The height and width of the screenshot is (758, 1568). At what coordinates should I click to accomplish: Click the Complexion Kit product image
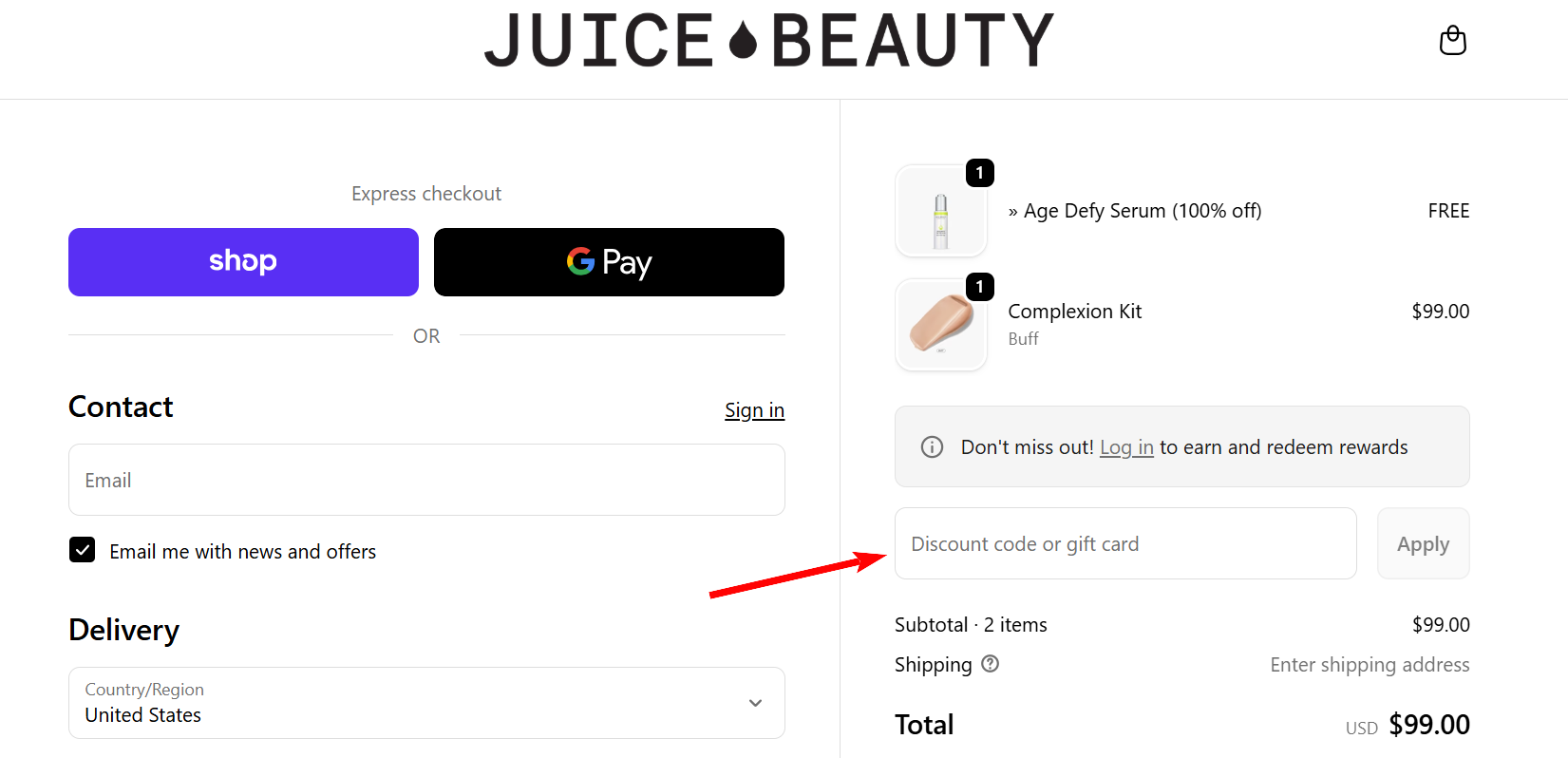tap(941, 324)
